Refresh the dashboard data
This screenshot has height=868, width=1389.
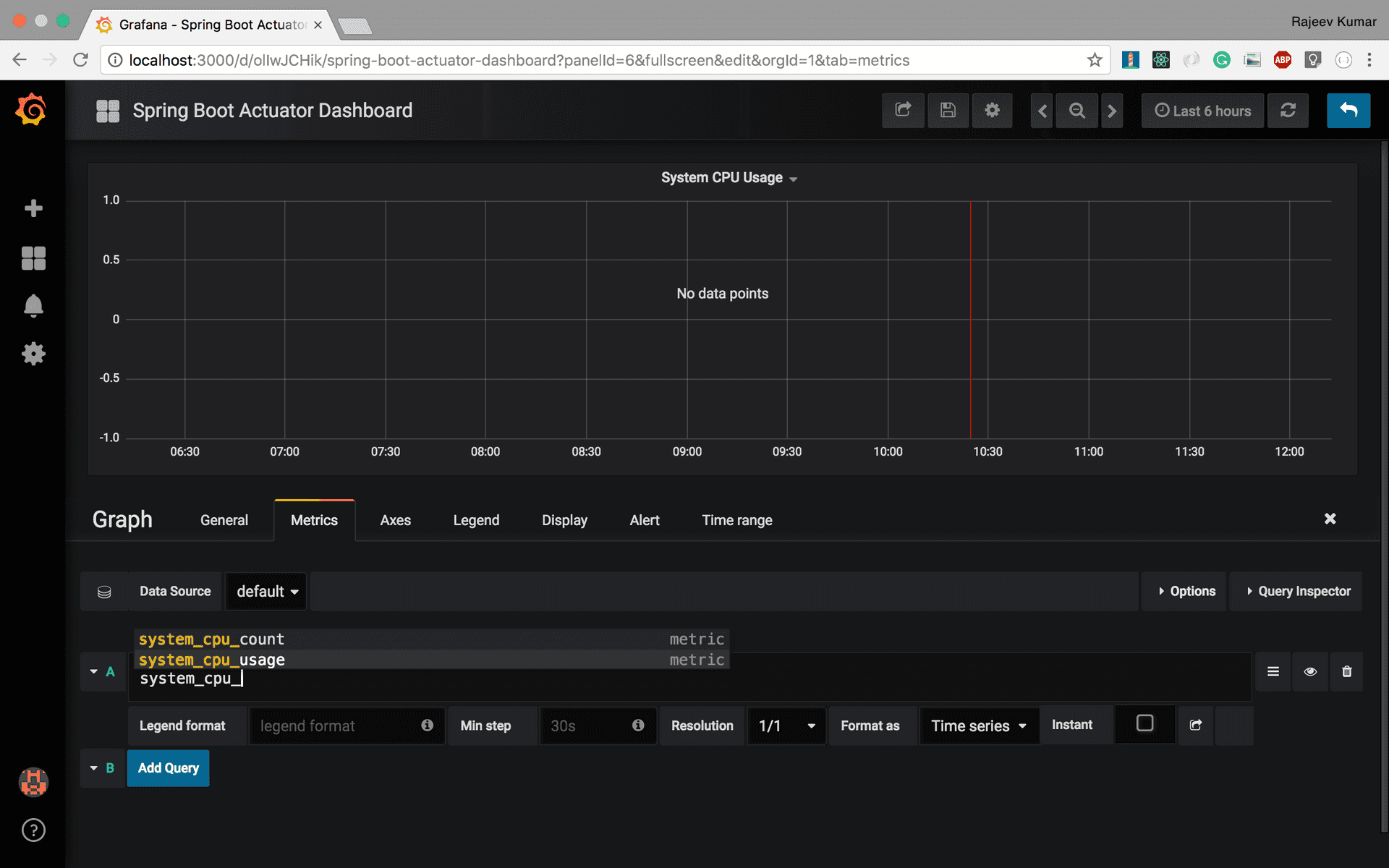tap(1288, 111)
